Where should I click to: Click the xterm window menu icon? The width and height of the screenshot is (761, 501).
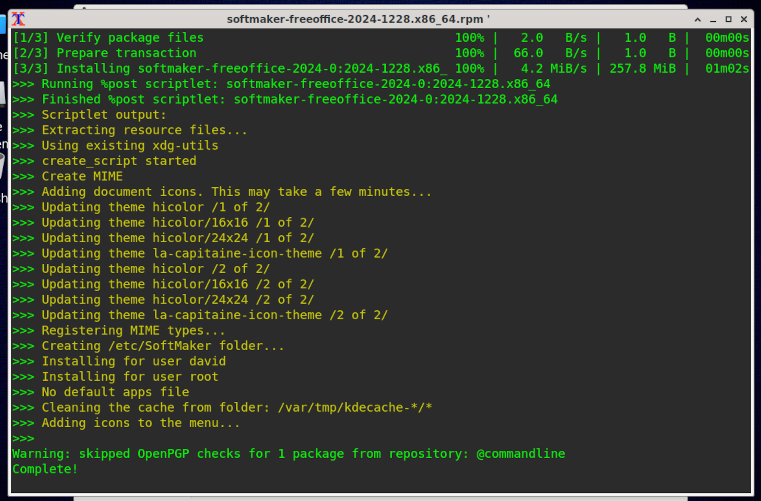point(18,18)
